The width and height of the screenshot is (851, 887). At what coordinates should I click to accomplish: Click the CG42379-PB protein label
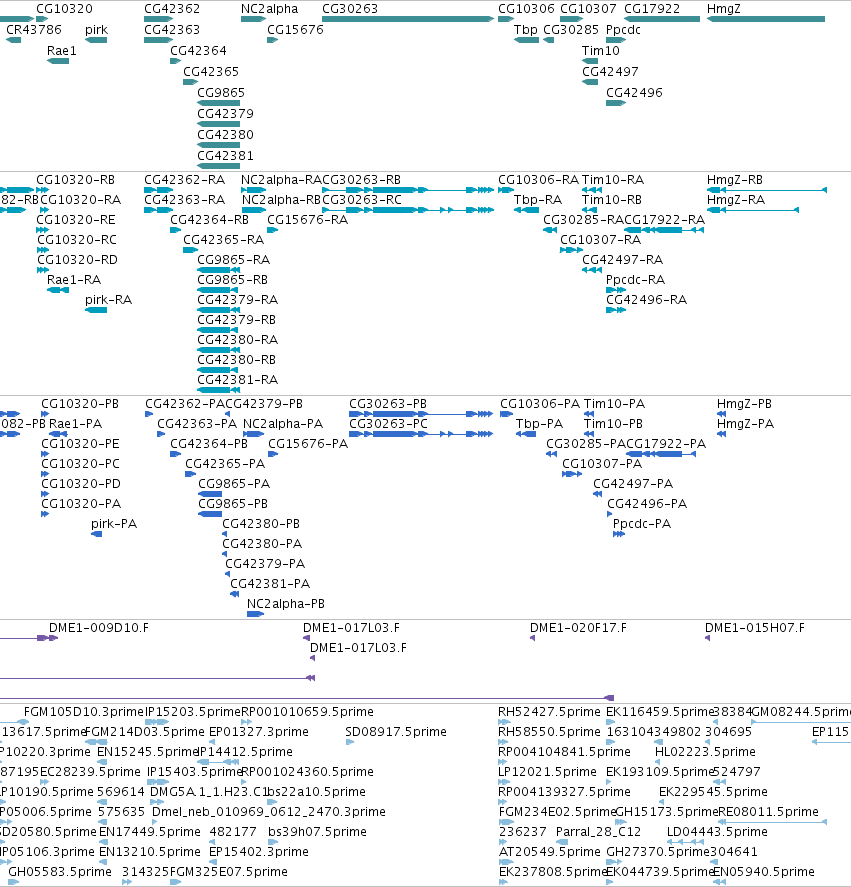tap(264, 403)
